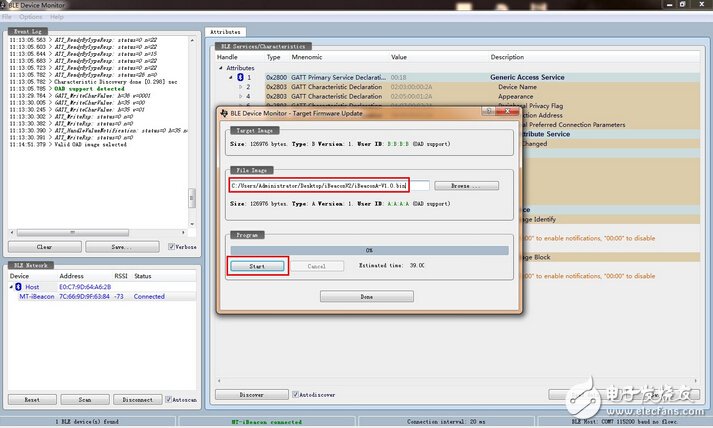Open the Help menu
Screen dimensions: 713x428
pos(57,17)
